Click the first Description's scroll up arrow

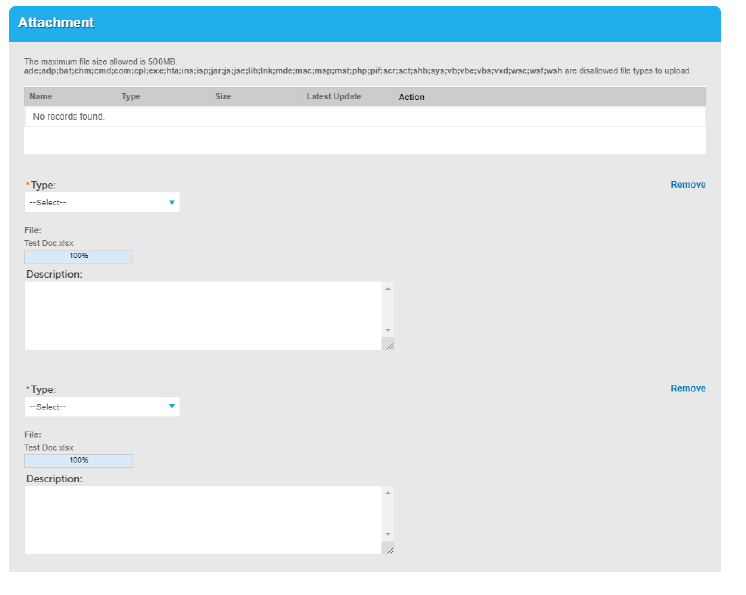(388, 289)
